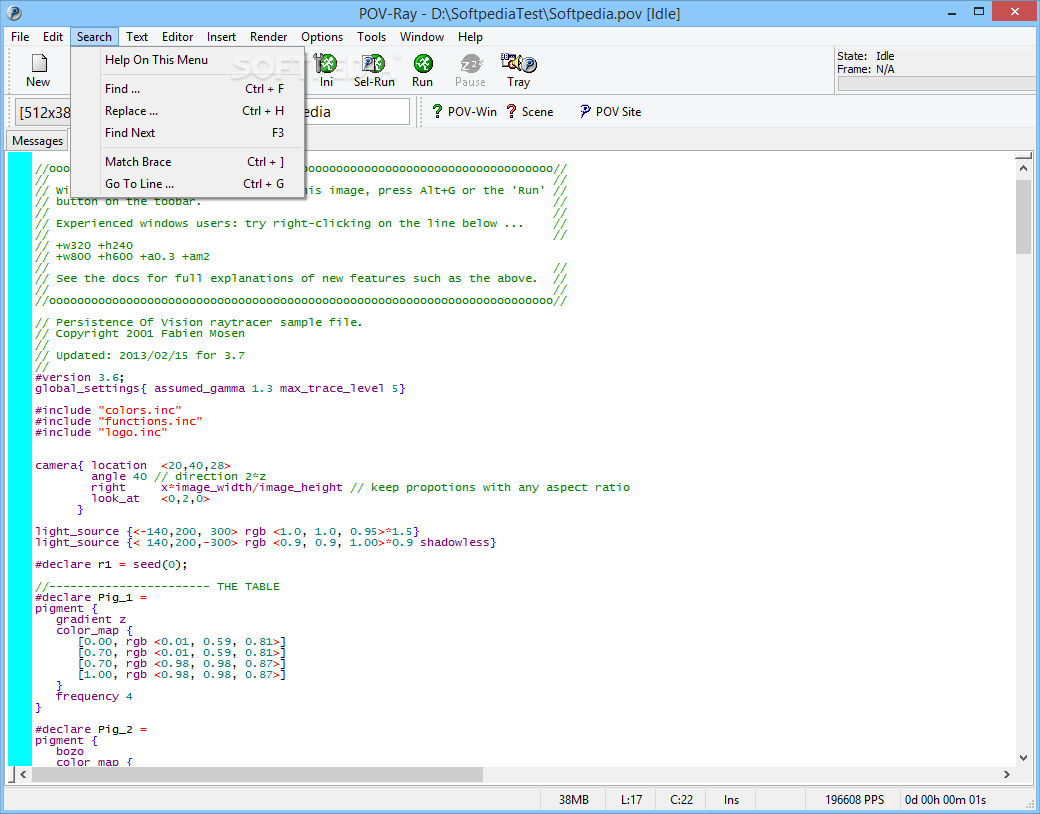Click the 'State: Idle' label

[866, 56]
